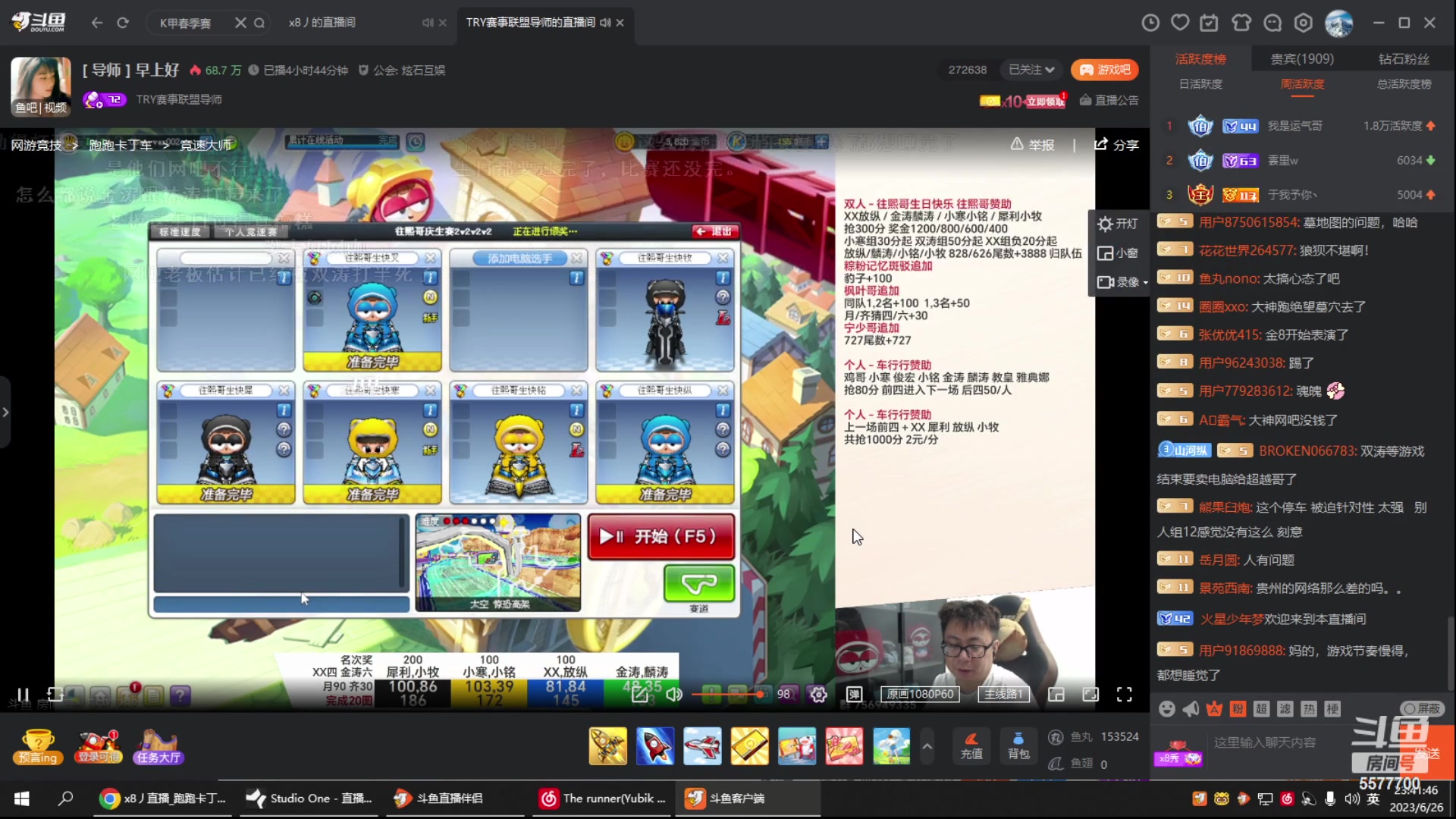Click 举报 report link

pyautogui.click(x=1032, y=145)
